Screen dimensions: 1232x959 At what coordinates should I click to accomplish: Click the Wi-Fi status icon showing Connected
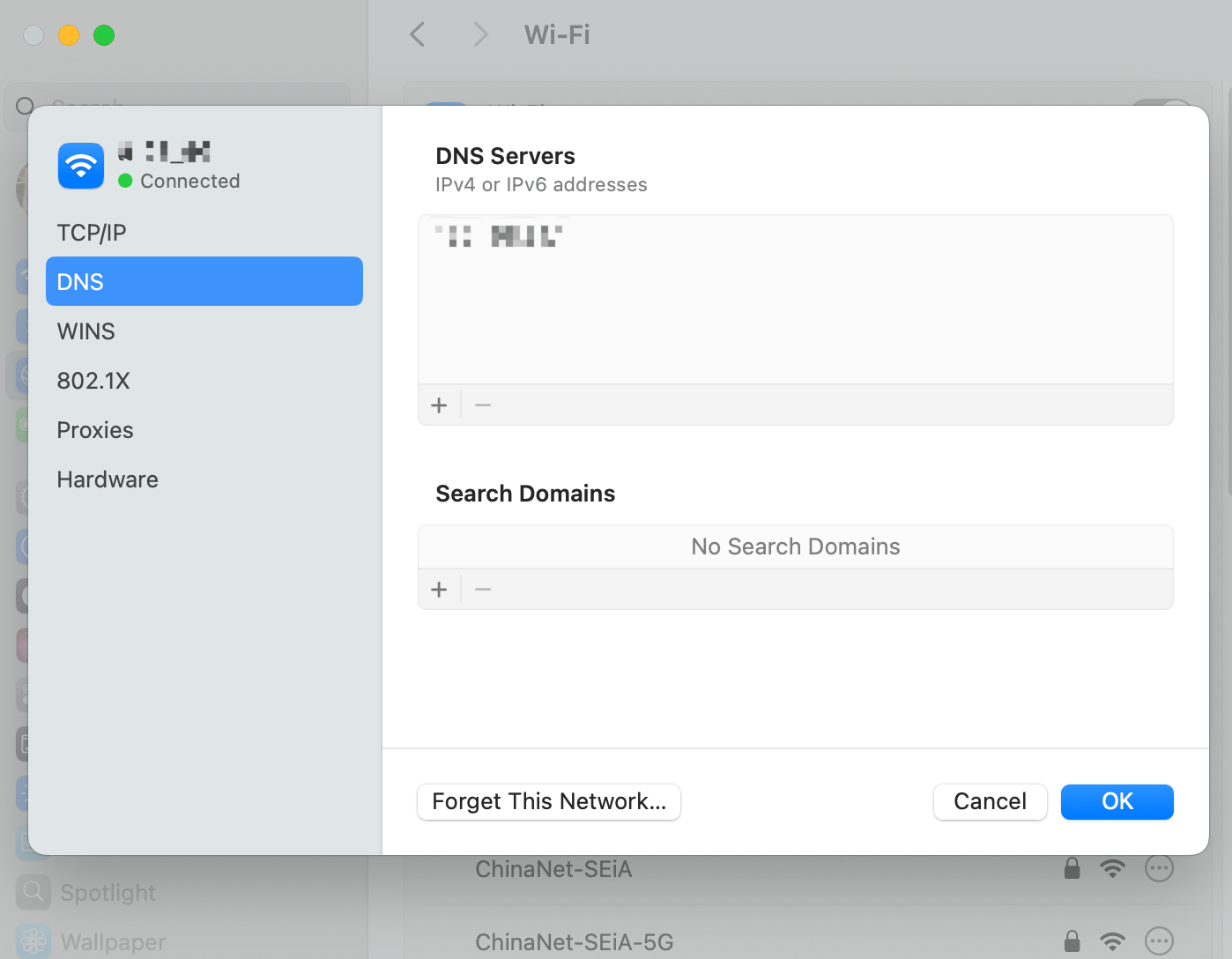(80, 166)
